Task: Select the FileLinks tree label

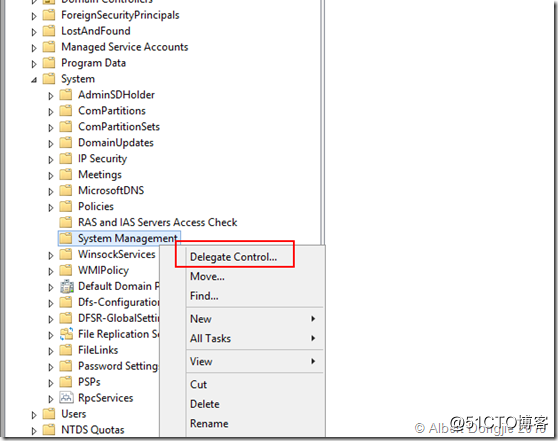Action: [98, 350]
